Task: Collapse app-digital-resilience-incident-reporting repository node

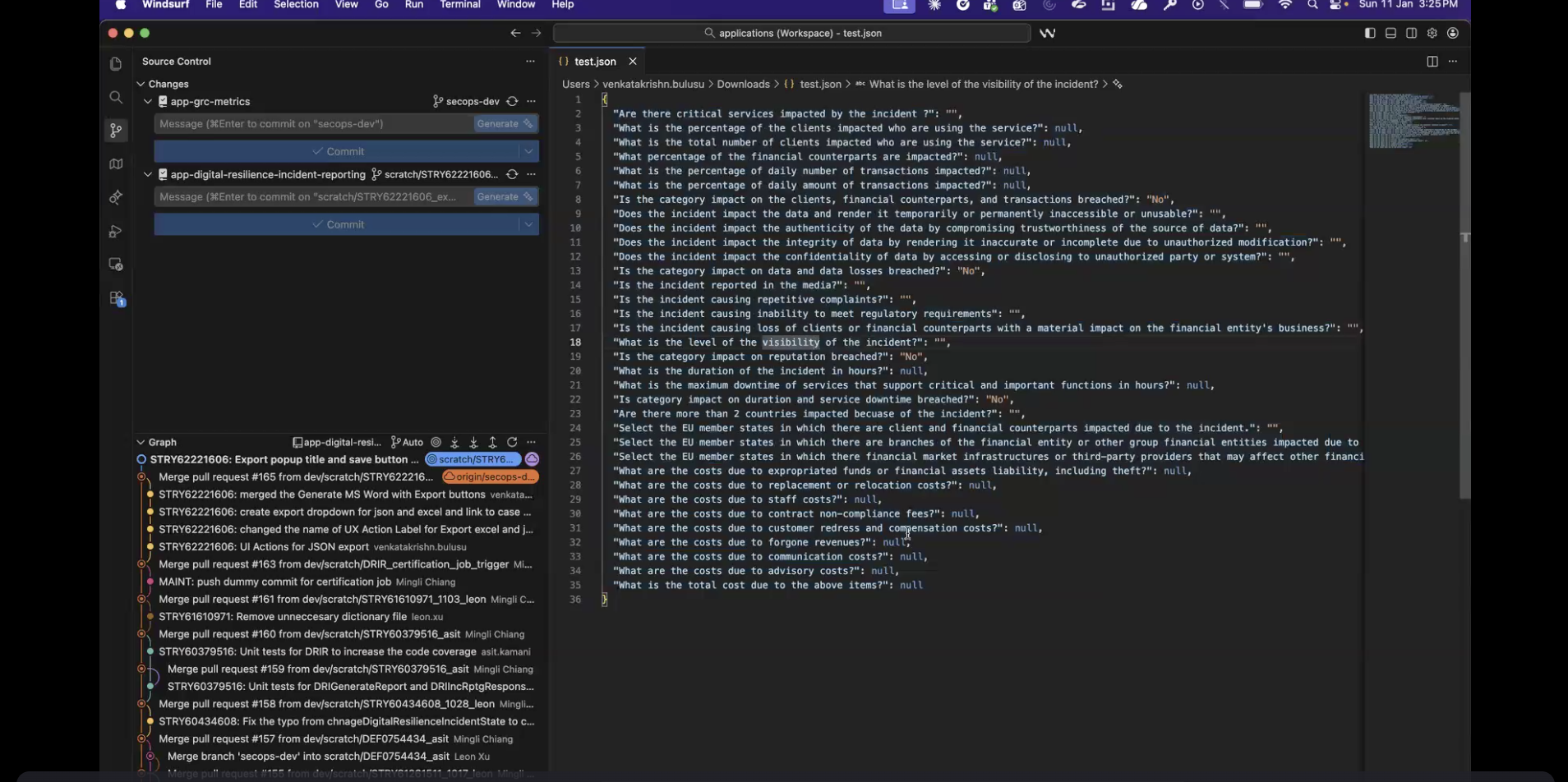Action: 148,174
